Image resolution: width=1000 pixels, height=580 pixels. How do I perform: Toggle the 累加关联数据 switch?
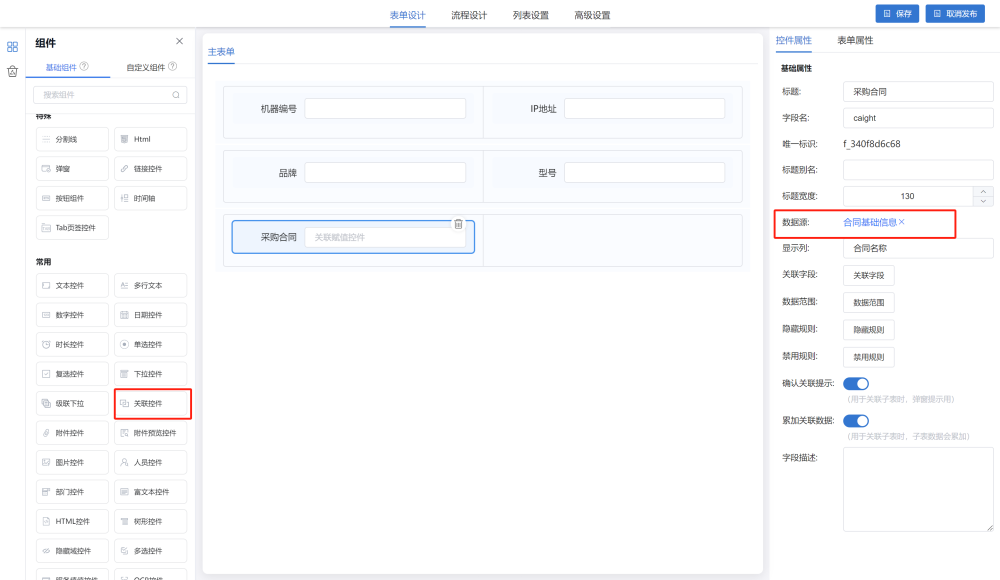(856, 421)
